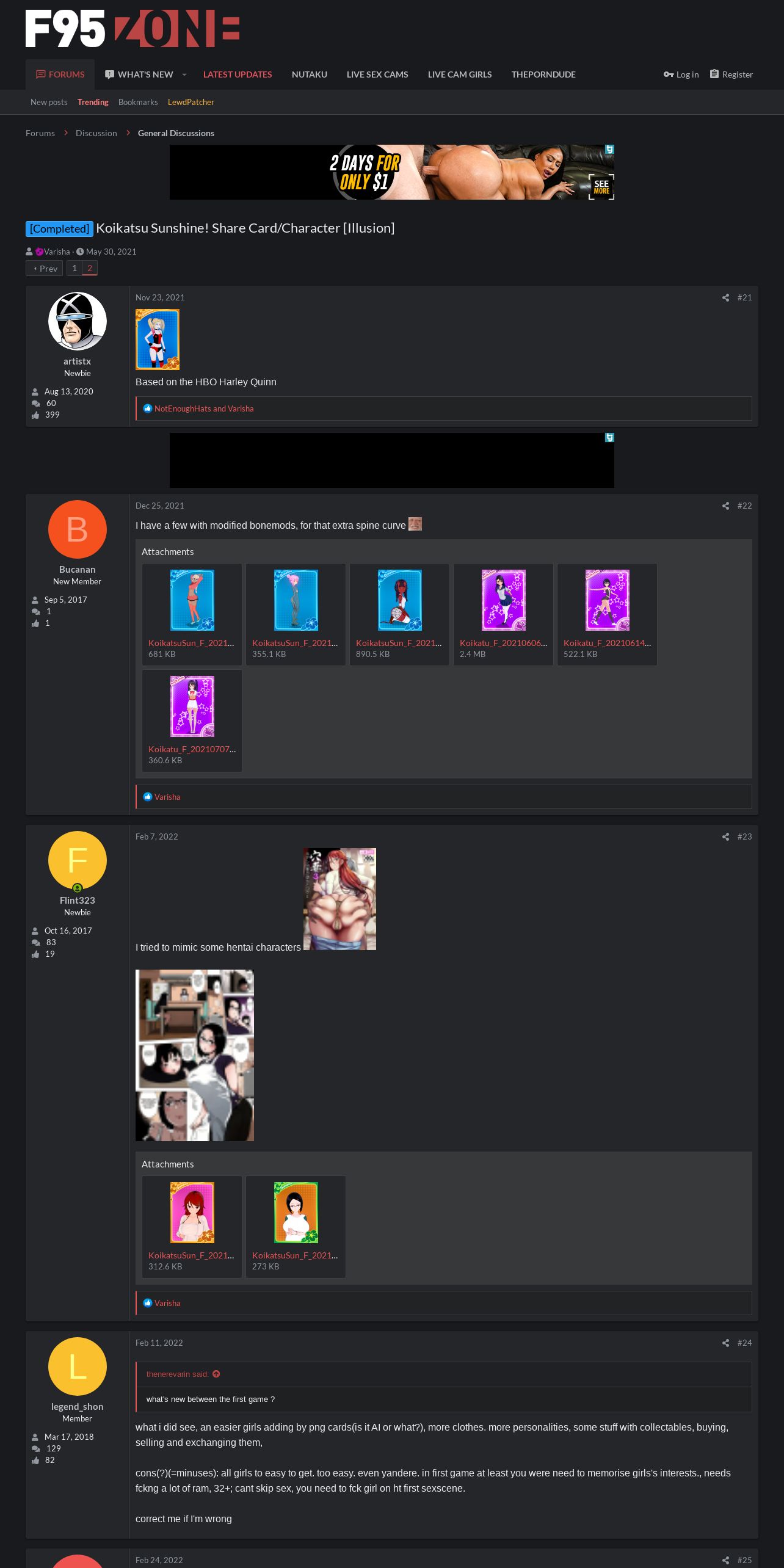Open post #23 permalink
784x1568 pixels.
click(744, 837)
